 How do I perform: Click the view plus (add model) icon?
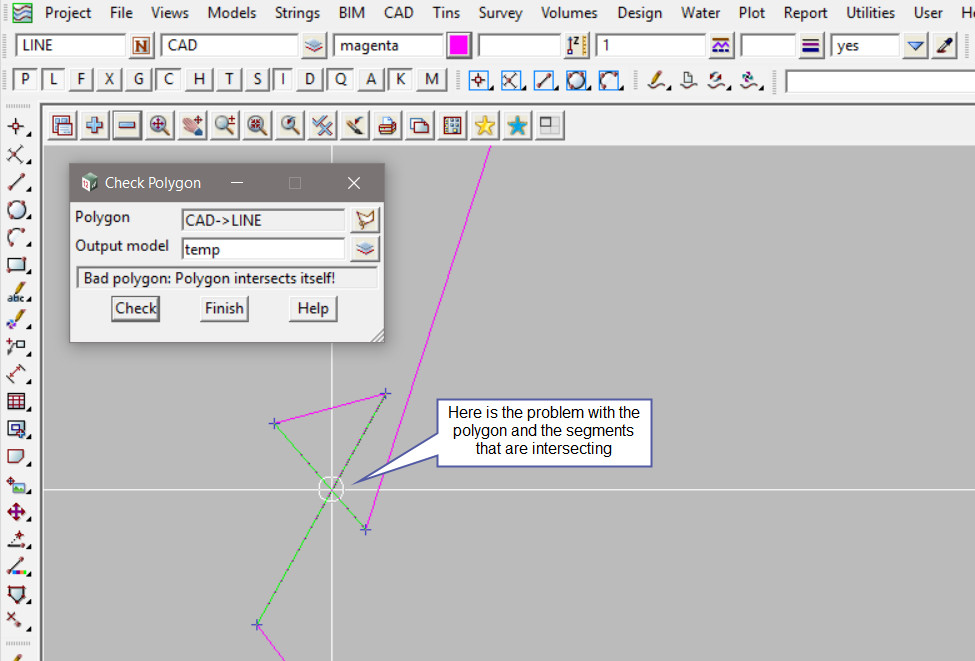point(95,125)
